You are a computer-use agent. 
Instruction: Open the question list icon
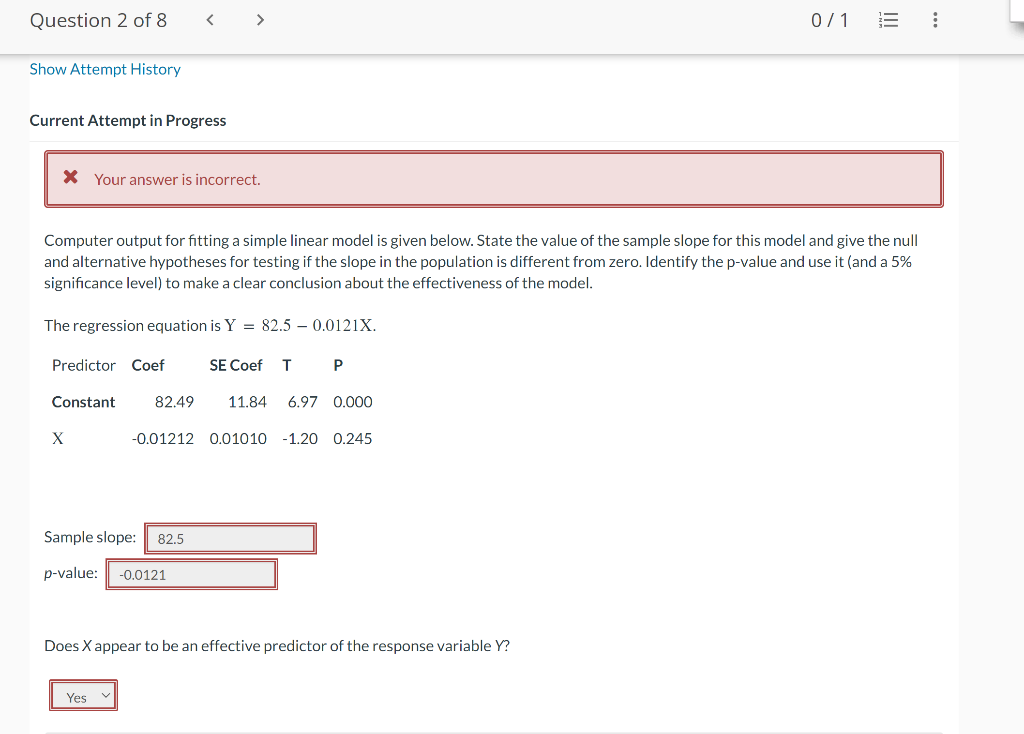coord(888,19)
